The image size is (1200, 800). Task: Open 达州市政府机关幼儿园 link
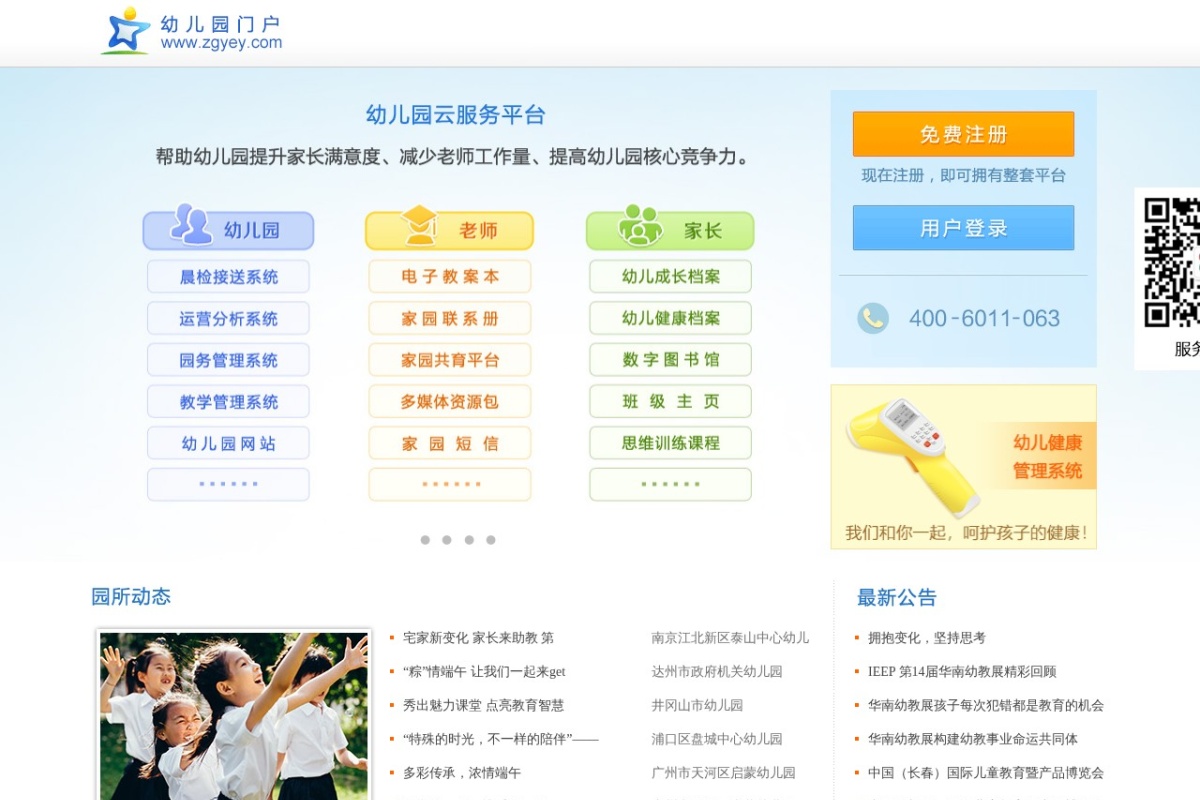point(717,672)
